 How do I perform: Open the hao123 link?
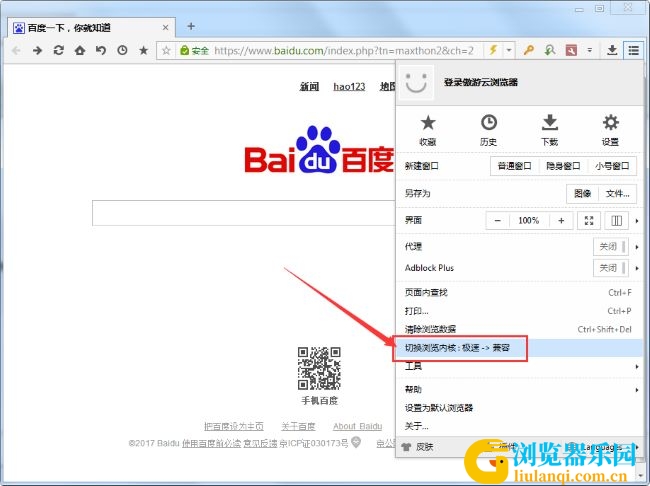click(x=349, y=86)
